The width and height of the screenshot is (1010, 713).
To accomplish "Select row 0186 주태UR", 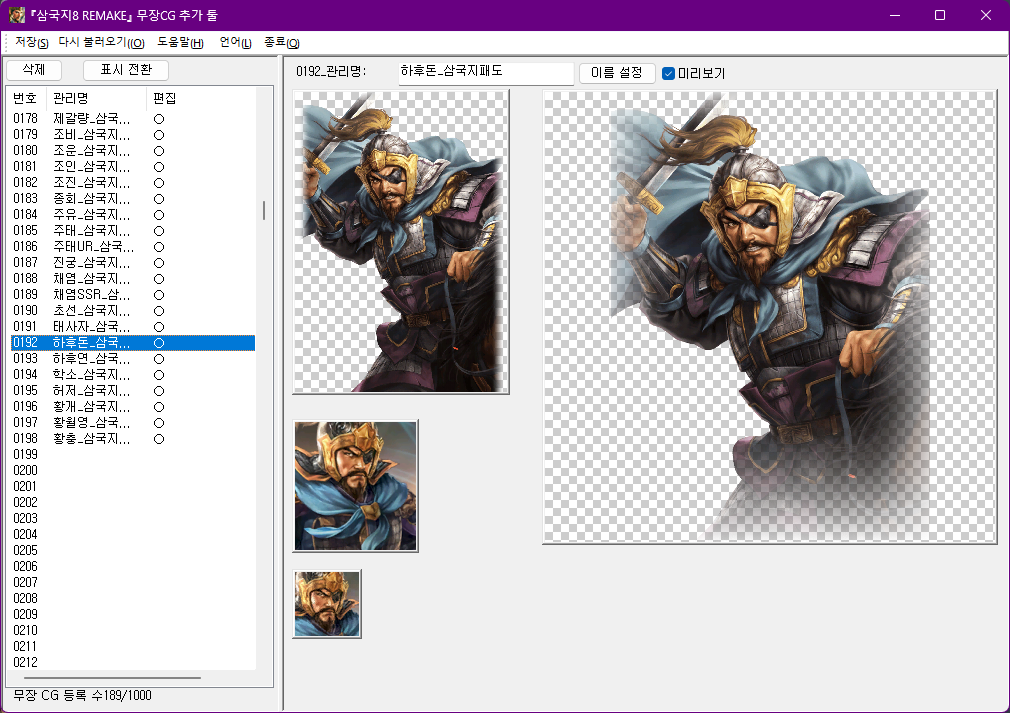I will pos(133,247).
